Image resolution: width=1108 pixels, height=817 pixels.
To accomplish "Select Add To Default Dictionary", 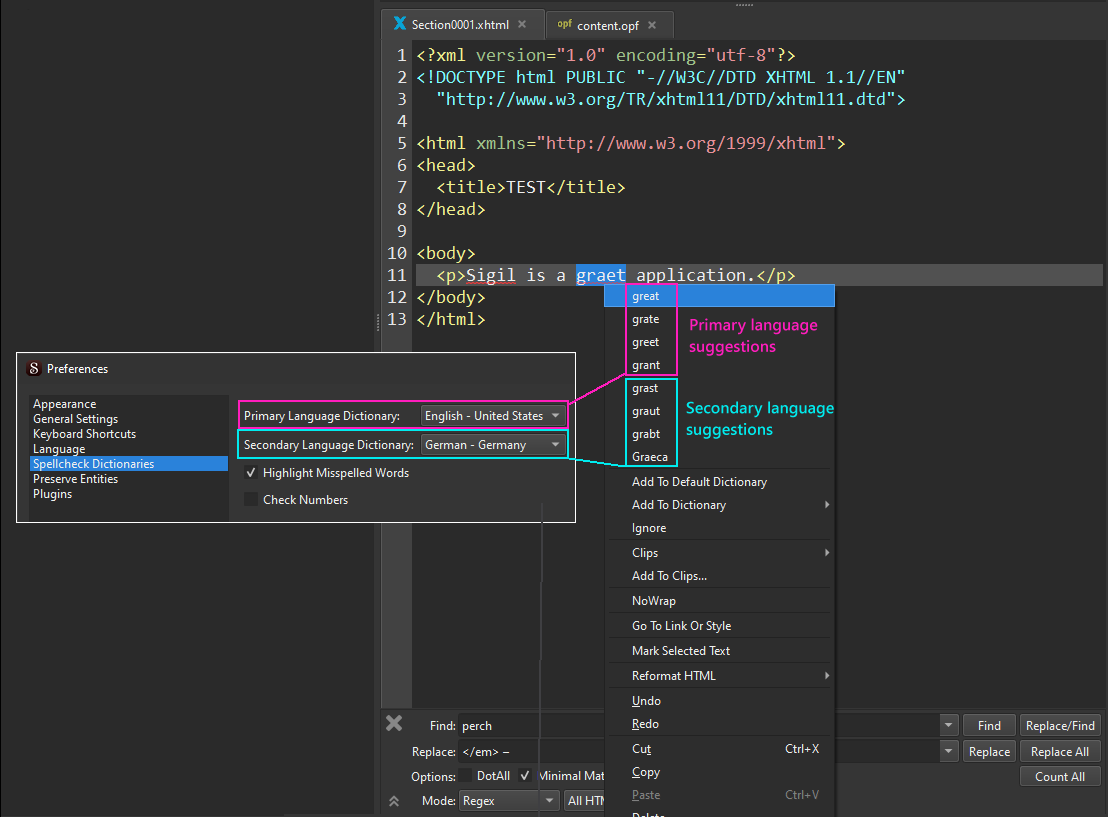I will point(699,482).
